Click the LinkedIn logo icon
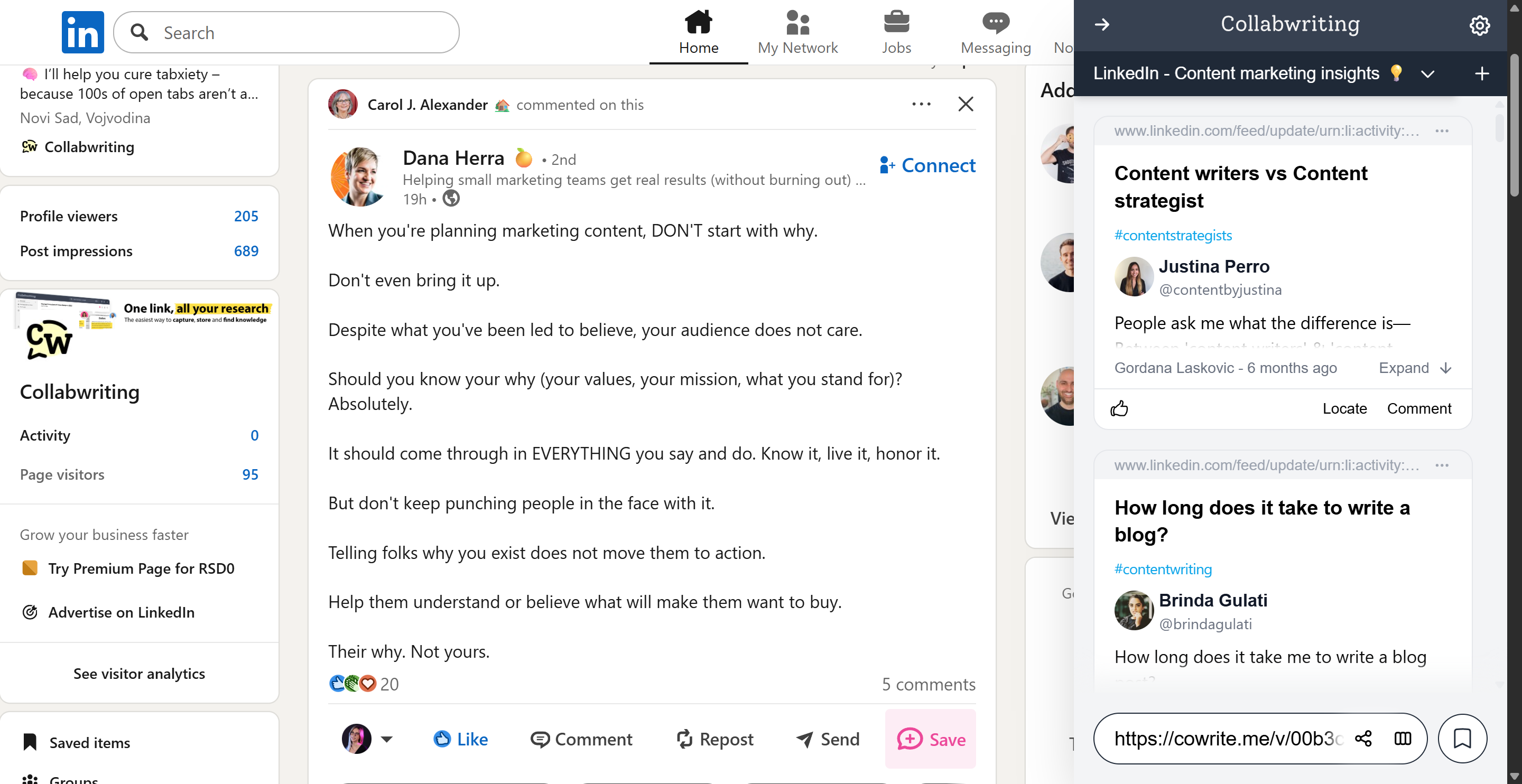The width and height of the screenshot is (1522, 784). pyautogui.click(x=83, y=32)
